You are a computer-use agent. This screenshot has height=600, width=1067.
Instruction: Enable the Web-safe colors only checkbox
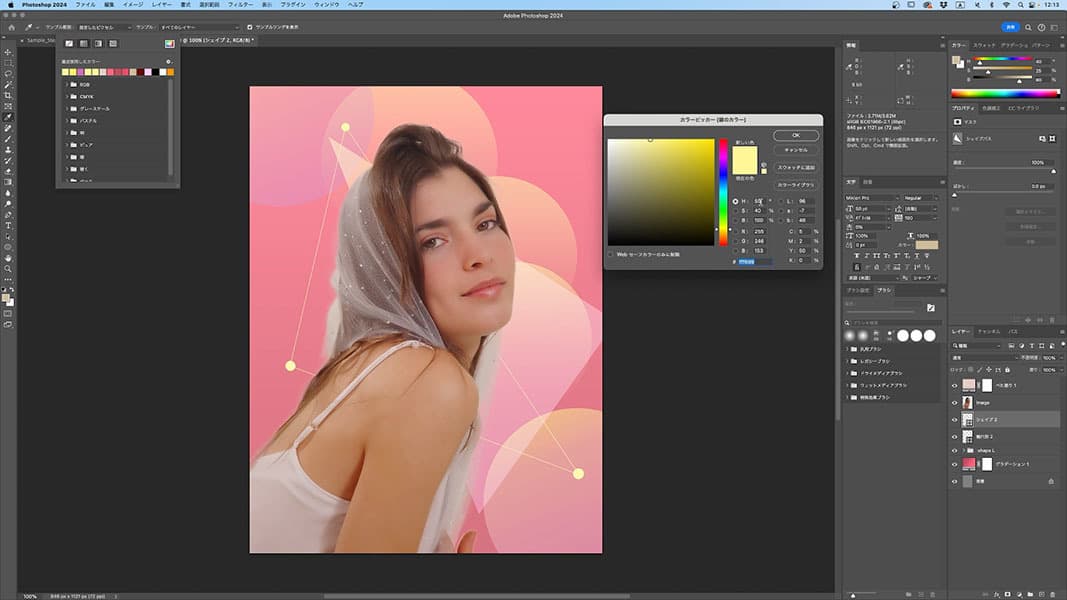[611, 254]
